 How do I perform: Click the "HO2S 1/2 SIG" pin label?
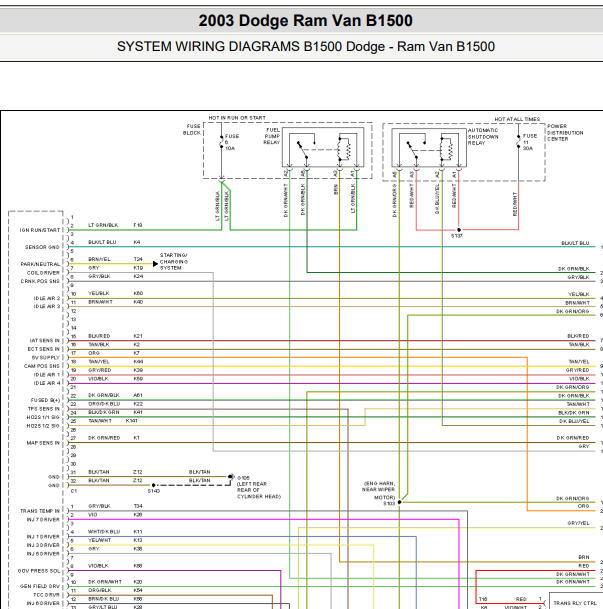pos(43,426)
